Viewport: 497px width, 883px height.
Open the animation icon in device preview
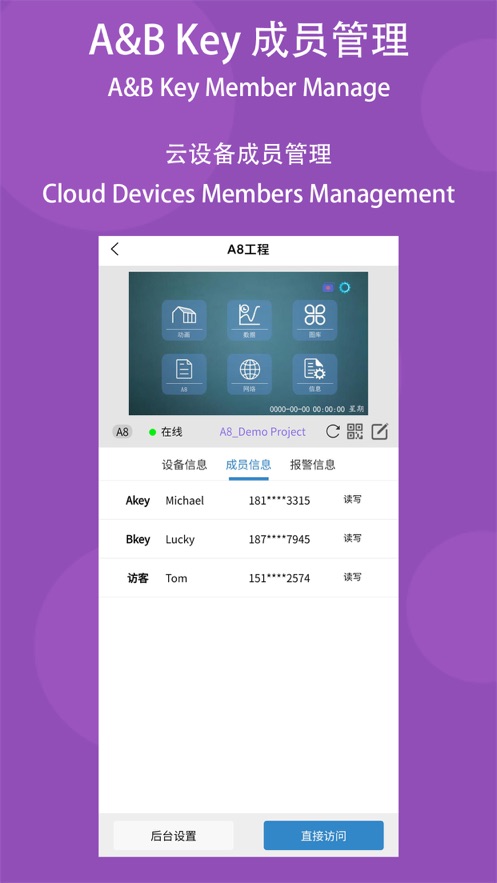(184, 320)
